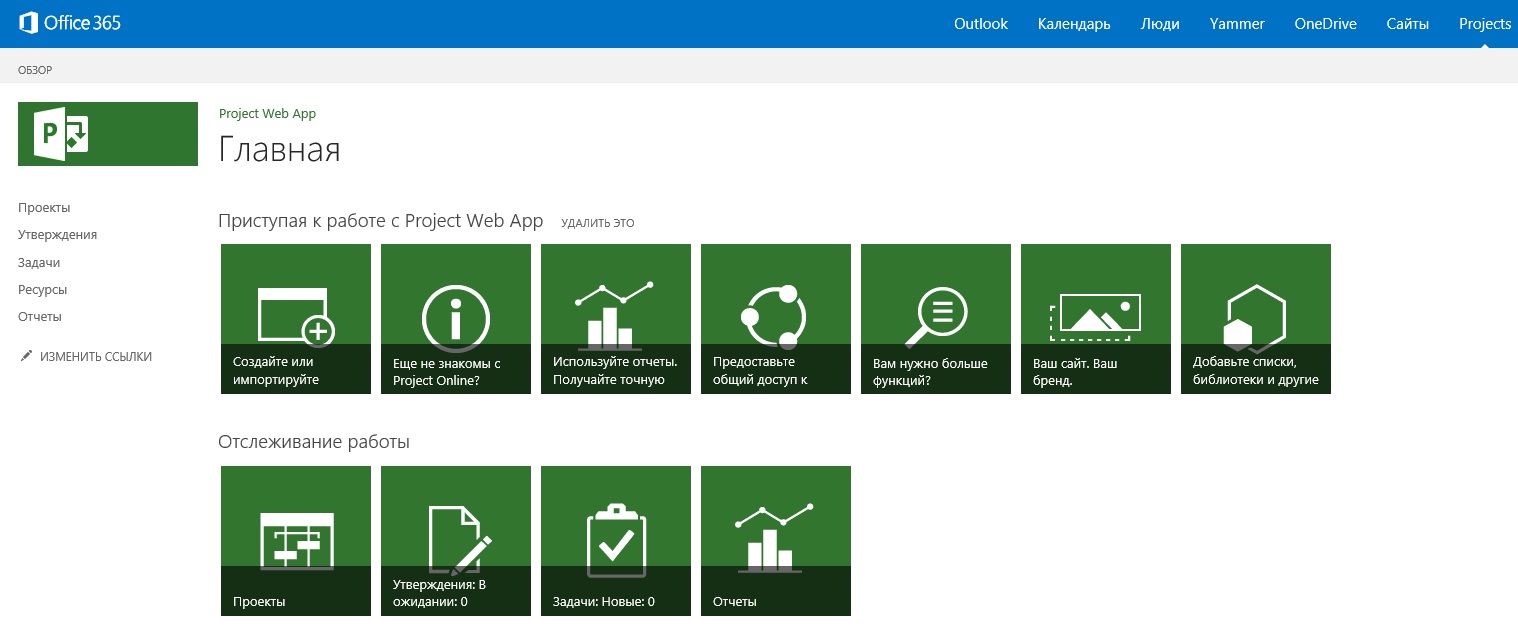Click the 'Используйте отчеты. Получайте точную' caption
The image size is (1518, 639).
pyautogui.click(x=615, y=371)
